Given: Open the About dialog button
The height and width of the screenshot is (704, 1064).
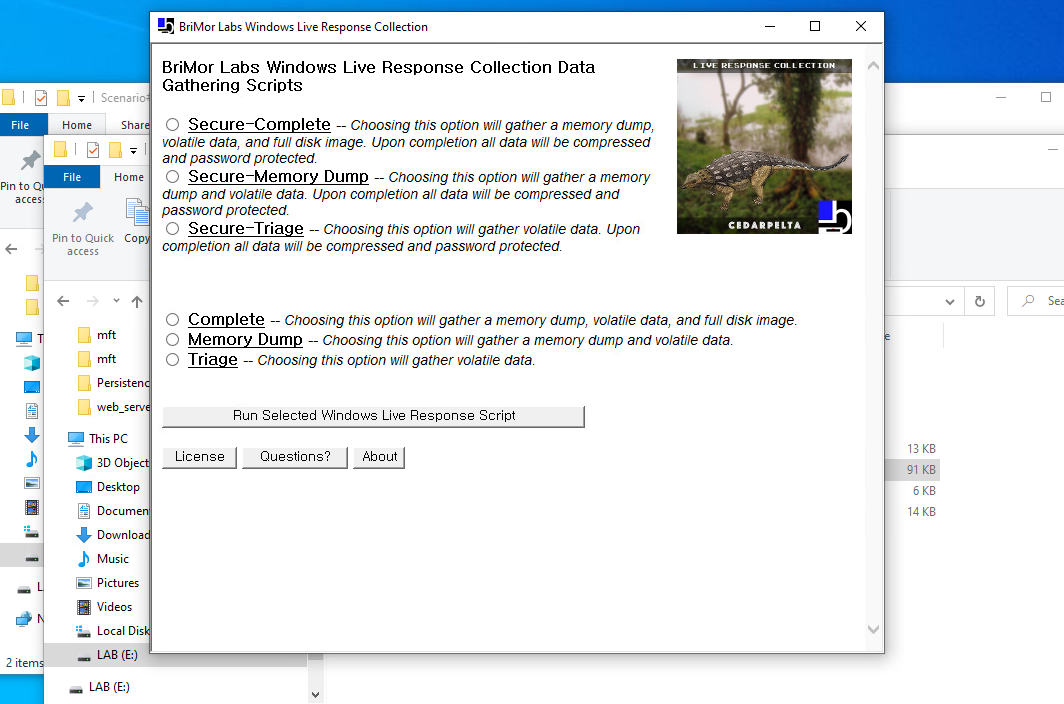Looking at the screenshot, I should click(379, 457).
